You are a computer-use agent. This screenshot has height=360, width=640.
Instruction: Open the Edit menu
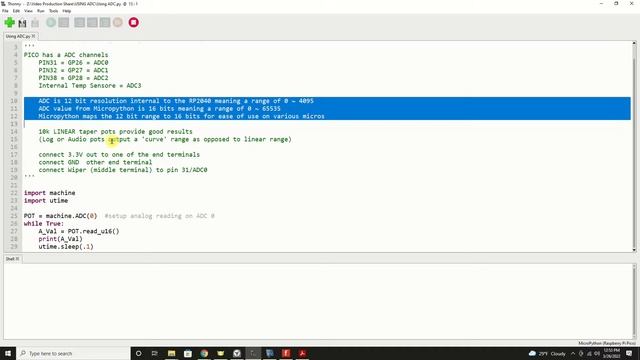pos(16,11)
